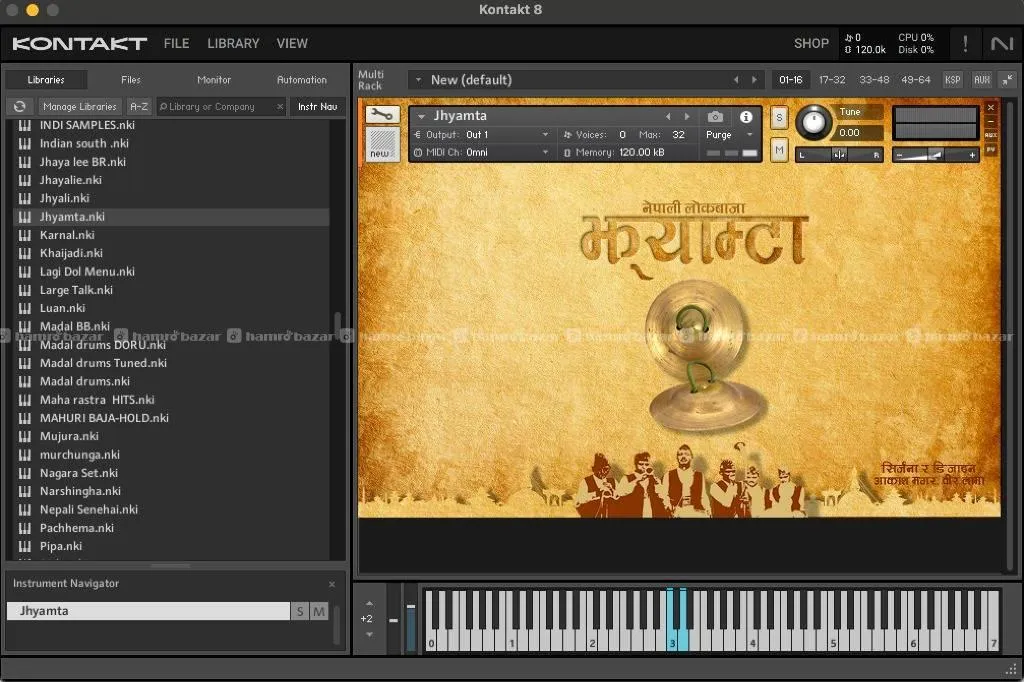Screen dimensions: 1024x682
Task: Click the Manage Libraries button
Action: point(80,106)
